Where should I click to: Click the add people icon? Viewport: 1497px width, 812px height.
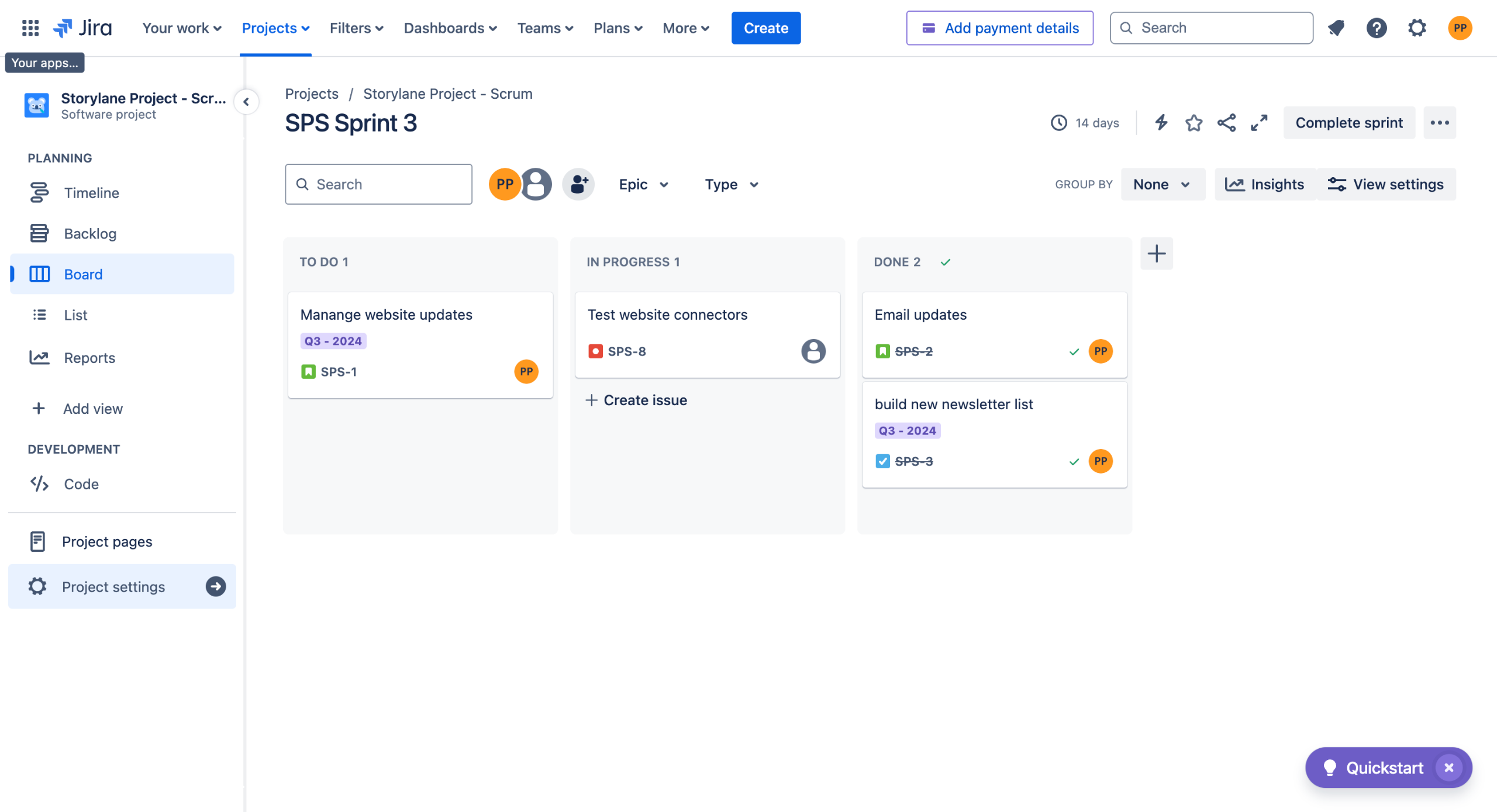click(578, 184)
